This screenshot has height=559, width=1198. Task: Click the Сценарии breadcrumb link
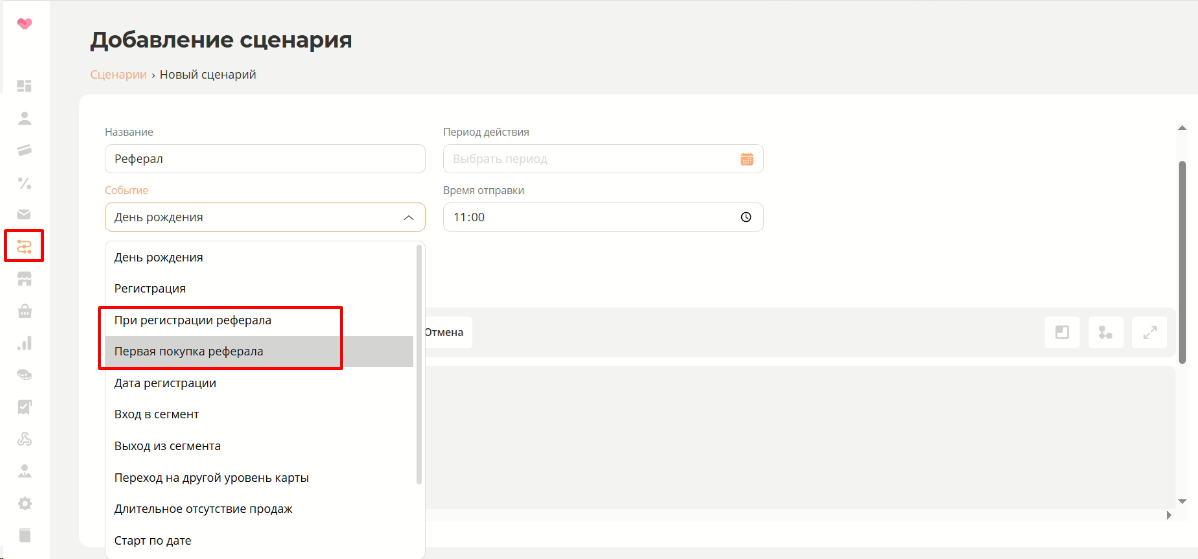[x=118, y=75]
